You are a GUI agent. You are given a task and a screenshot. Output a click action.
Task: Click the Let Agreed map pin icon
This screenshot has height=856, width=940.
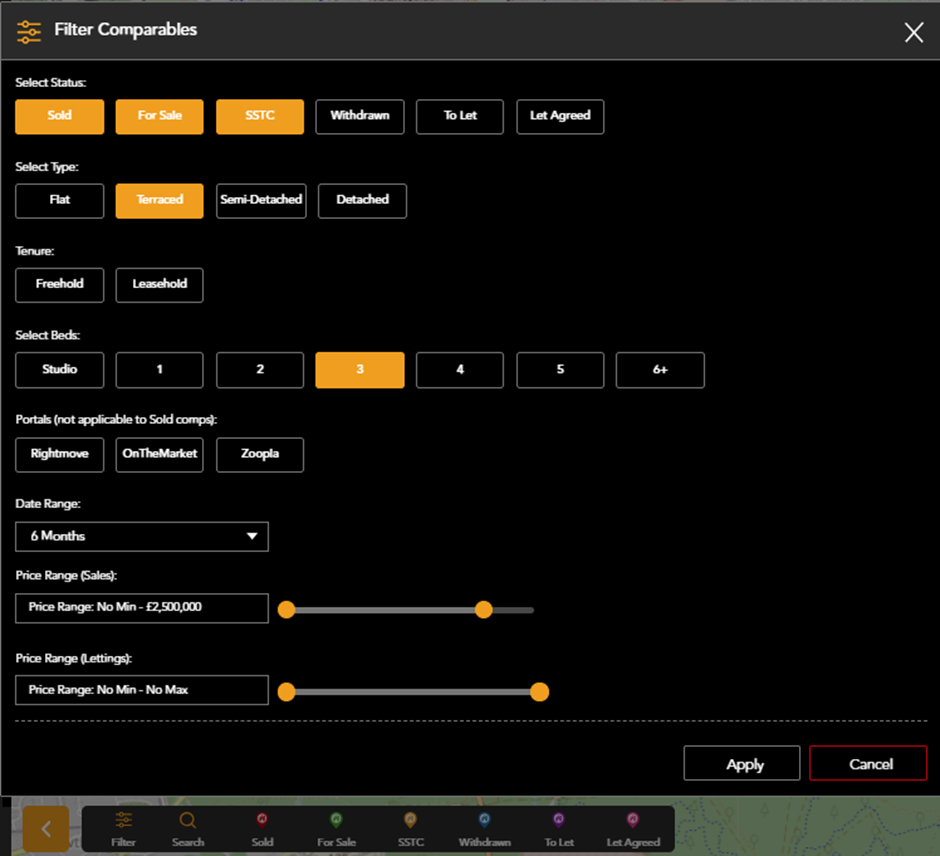(x=633, y=821)
